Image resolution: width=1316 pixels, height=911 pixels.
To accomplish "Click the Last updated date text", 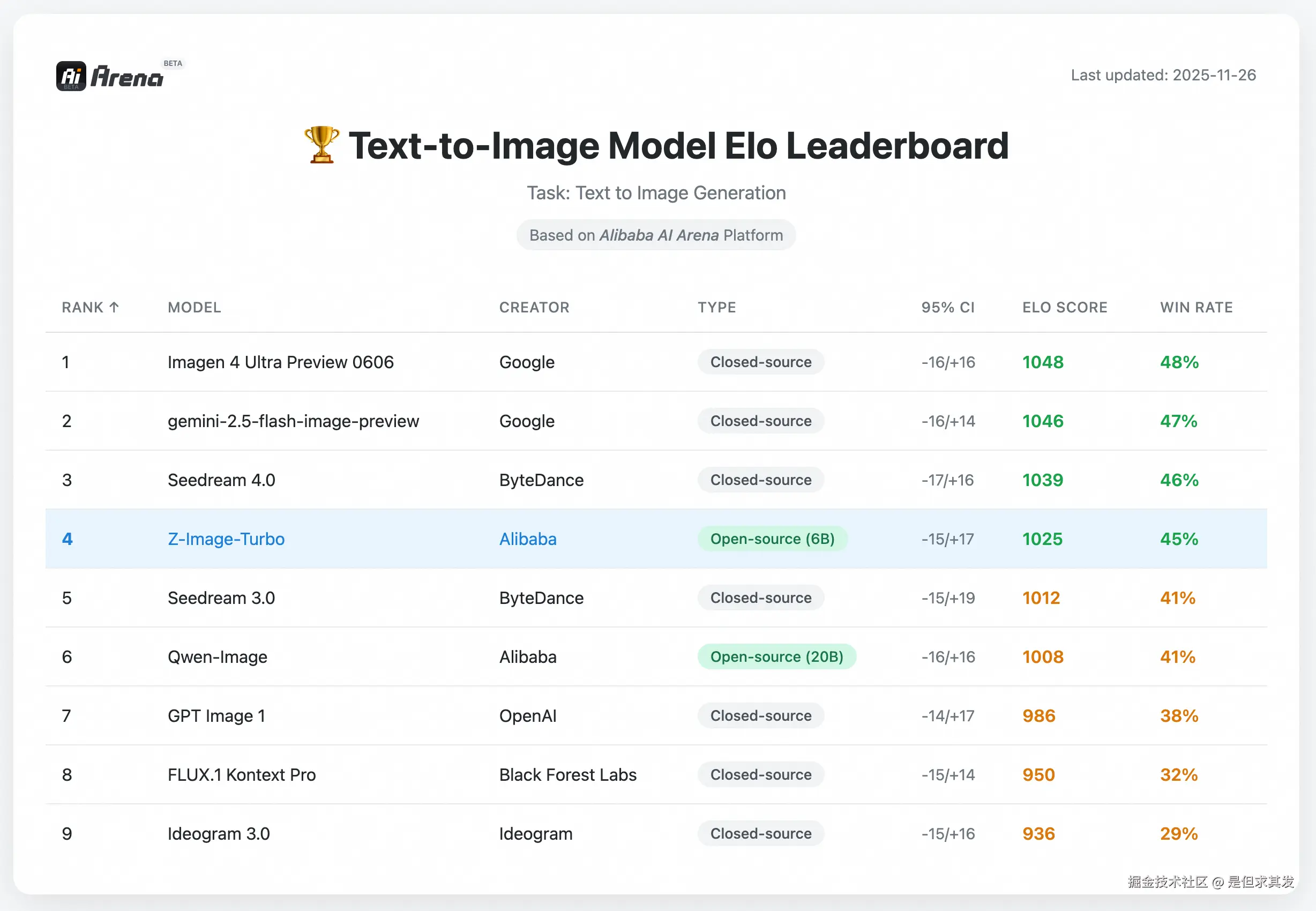I will [1163, 75].
